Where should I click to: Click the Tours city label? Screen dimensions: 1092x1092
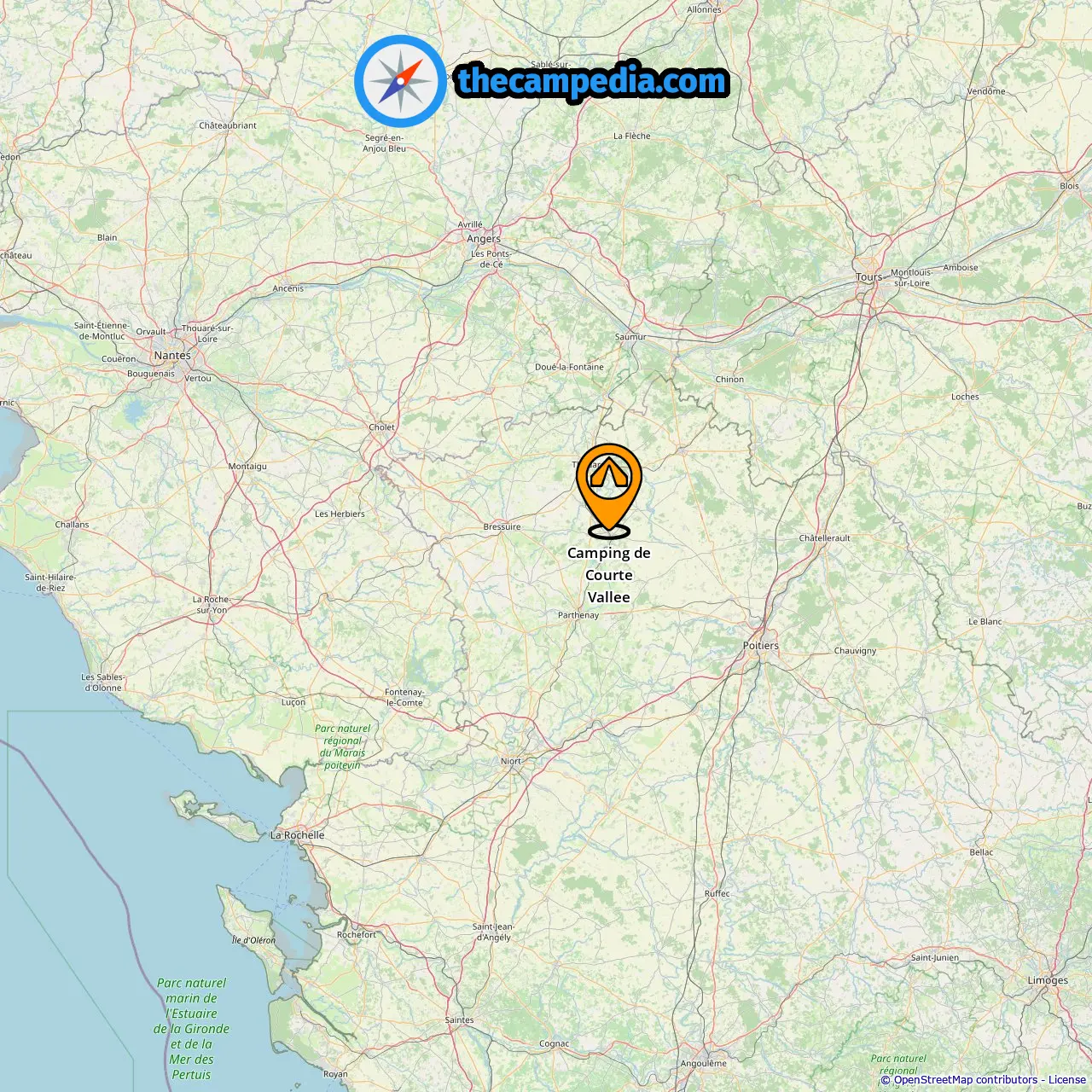[x=869, y=276]
